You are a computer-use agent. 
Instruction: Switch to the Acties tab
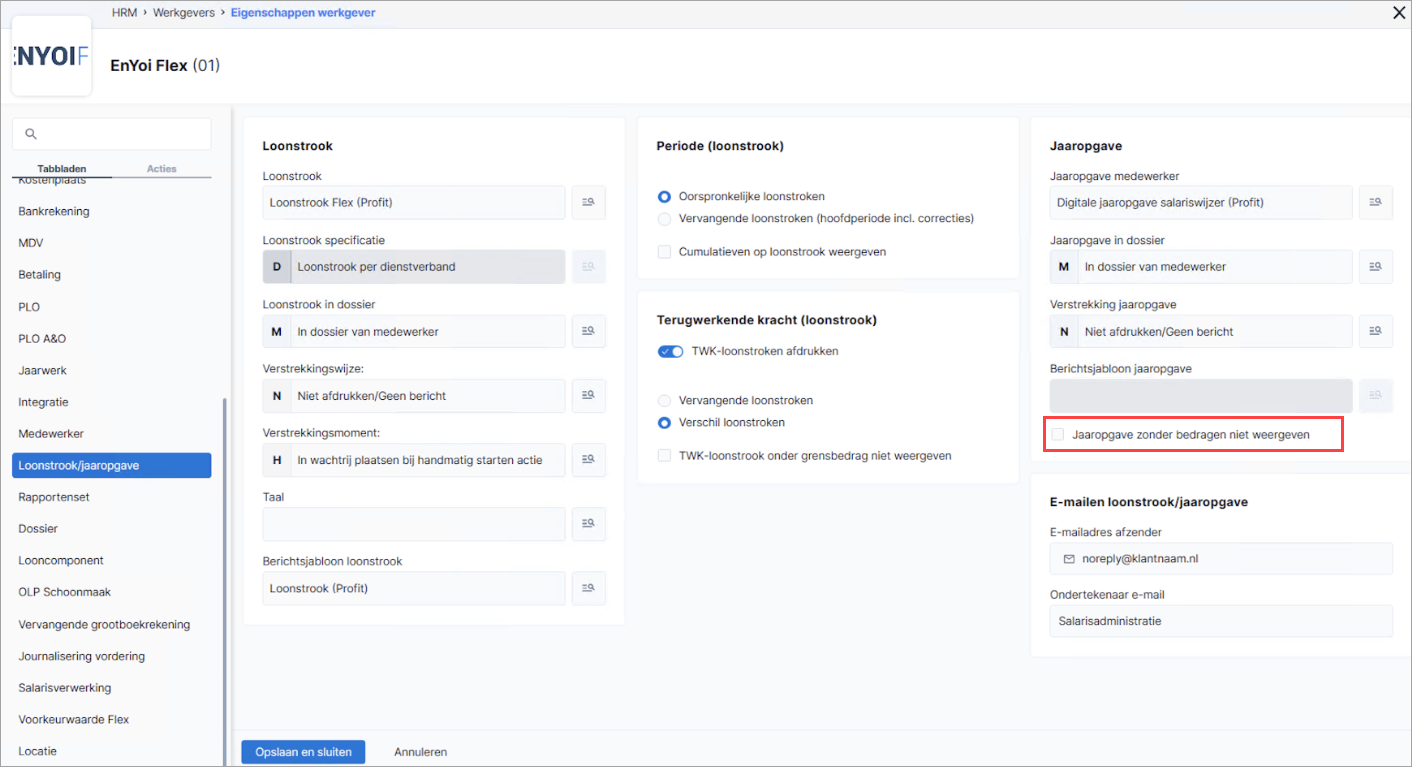coord(161,169)
